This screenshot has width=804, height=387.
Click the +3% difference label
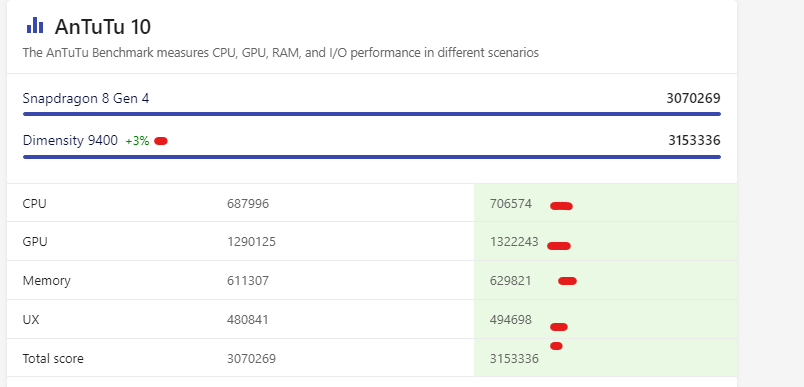coord(137,141)
